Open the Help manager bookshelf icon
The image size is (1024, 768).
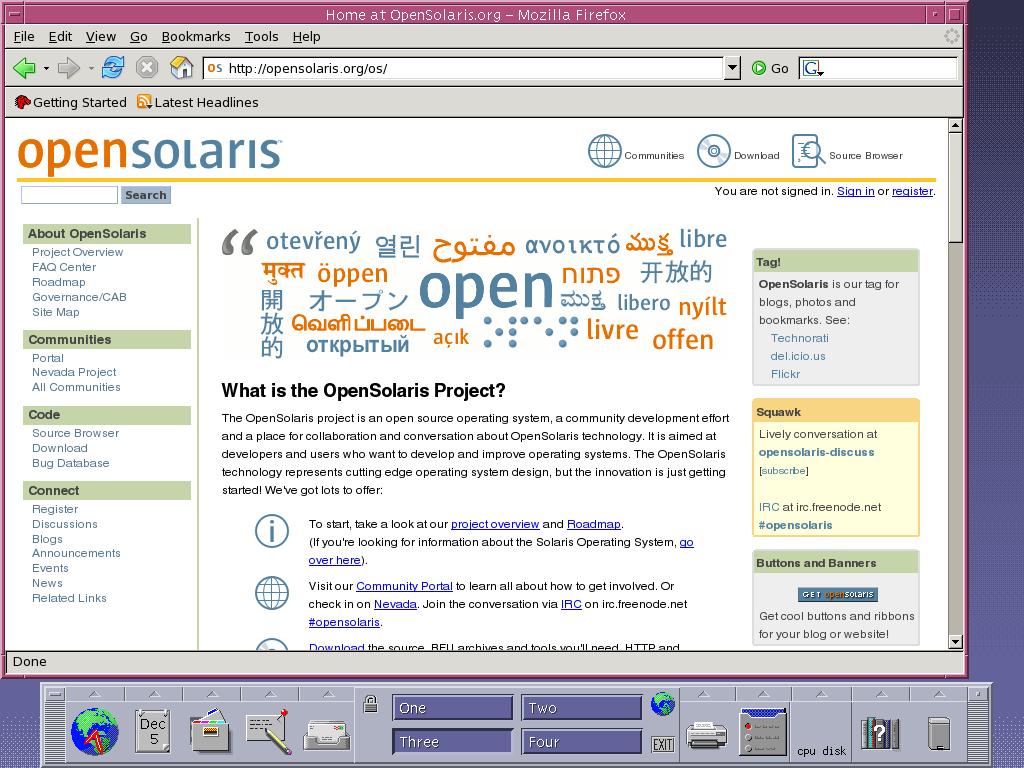tap(880, 733)
